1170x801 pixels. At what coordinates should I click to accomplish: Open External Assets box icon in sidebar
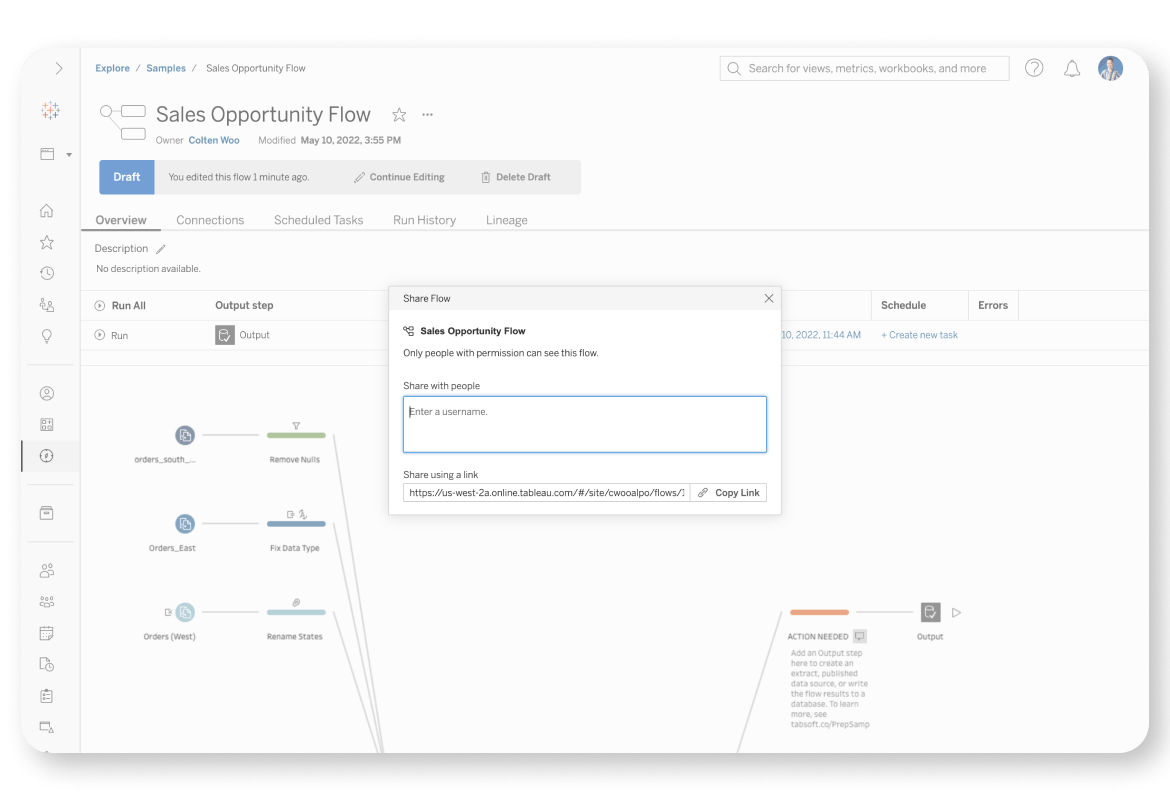46,513
